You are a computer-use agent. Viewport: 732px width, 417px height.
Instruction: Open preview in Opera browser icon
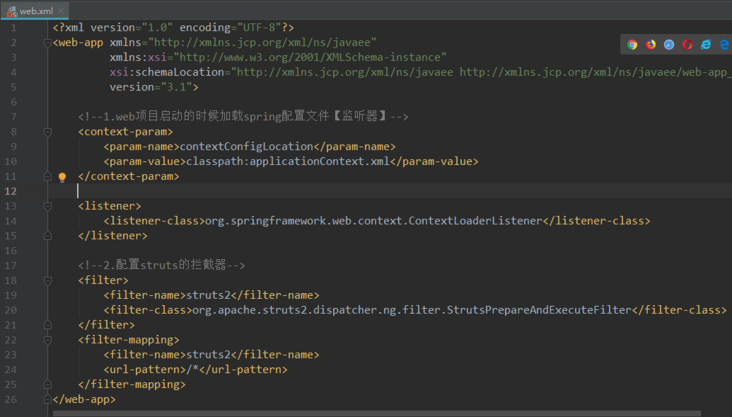(x=687, y=44)
